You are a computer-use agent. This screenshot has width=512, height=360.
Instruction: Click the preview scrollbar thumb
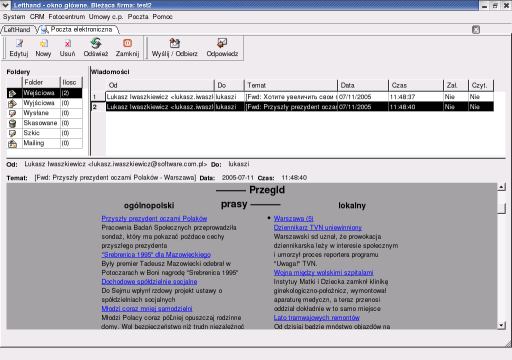point(502,208)
